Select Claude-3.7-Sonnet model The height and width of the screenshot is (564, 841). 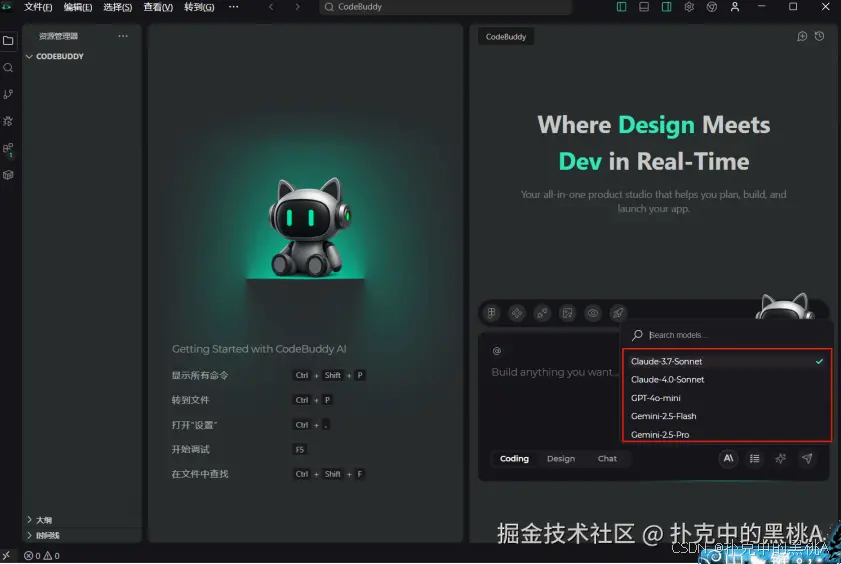coord(727,361)
